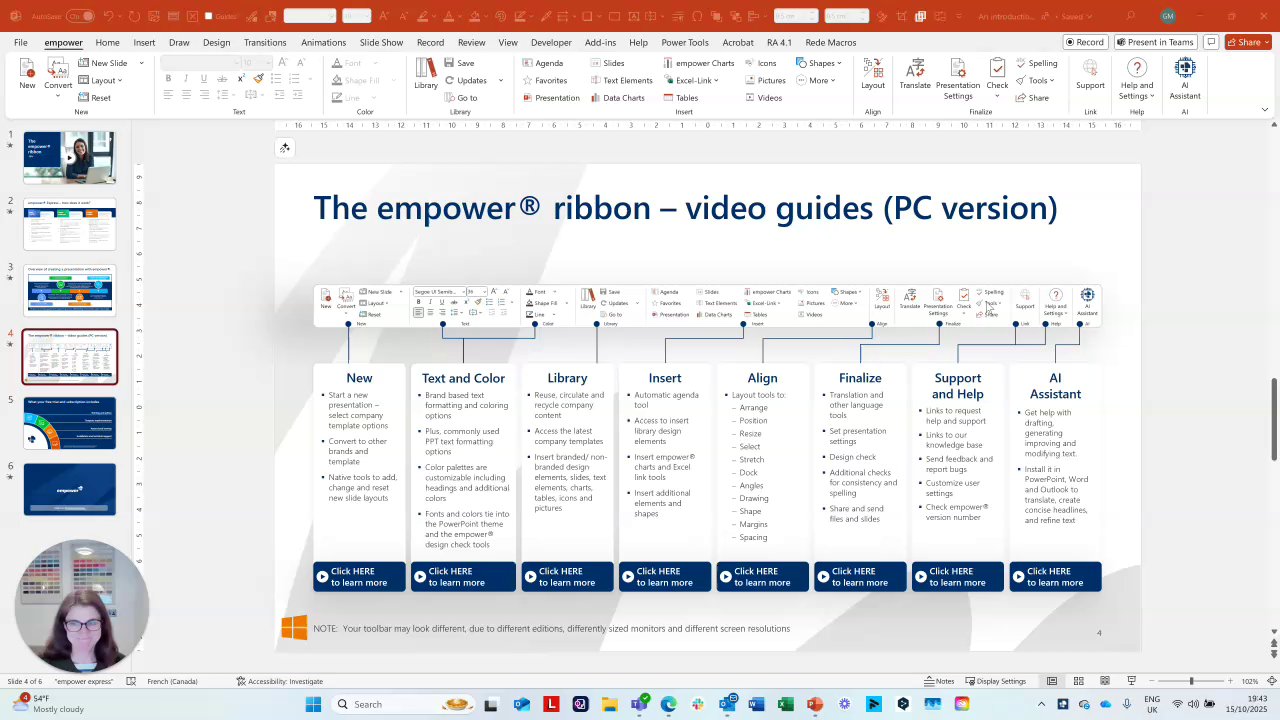Click Accessibility: Investigate in status bar

pos(280,681)
